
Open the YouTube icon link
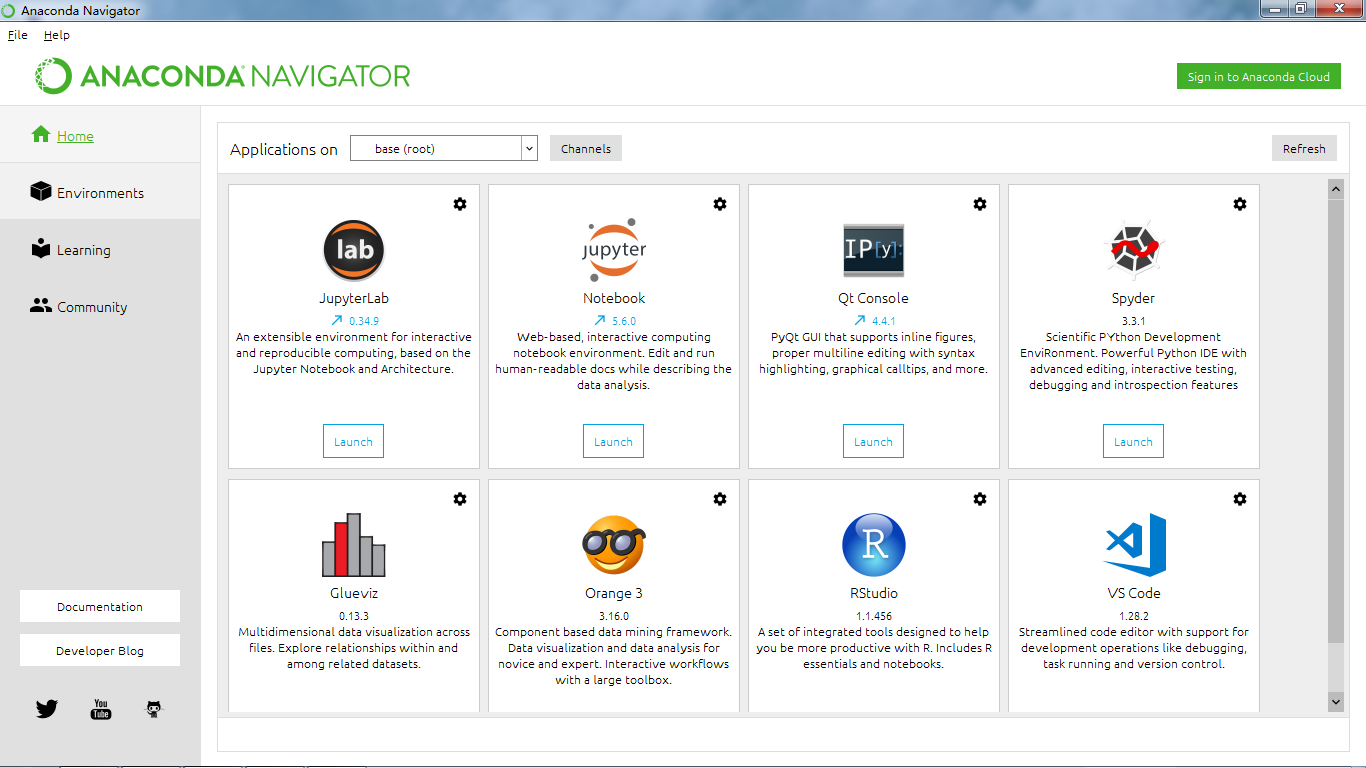pyautogui.click(x=101, y=709)
